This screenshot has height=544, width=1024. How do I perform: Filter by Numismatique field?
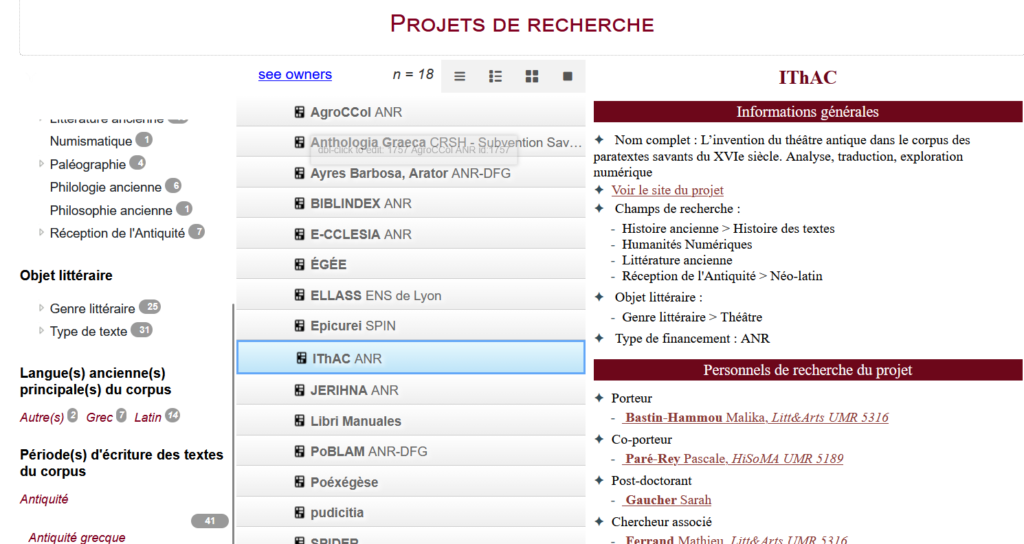pos(91,141)
